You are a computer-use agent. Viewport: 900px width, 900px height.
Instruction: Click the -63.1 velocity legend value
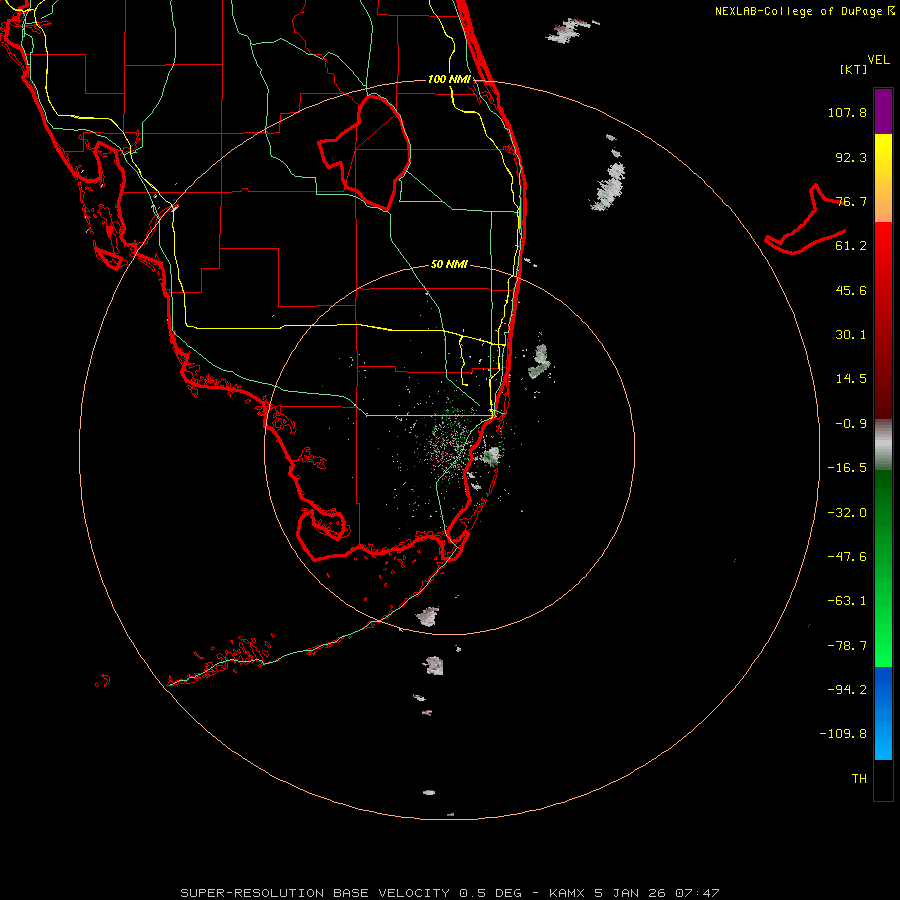(x=847, y=601)
